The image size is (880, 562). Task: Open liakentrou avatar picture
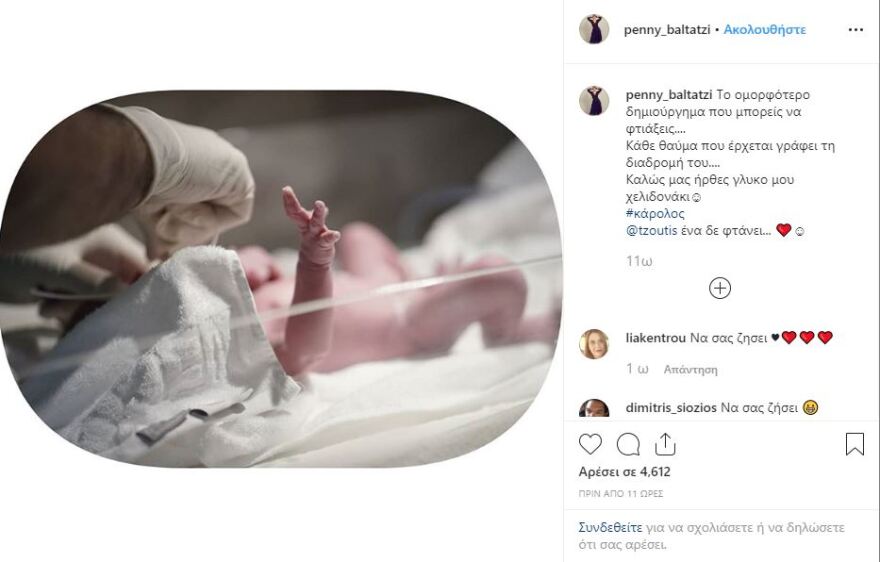[594, 344]
